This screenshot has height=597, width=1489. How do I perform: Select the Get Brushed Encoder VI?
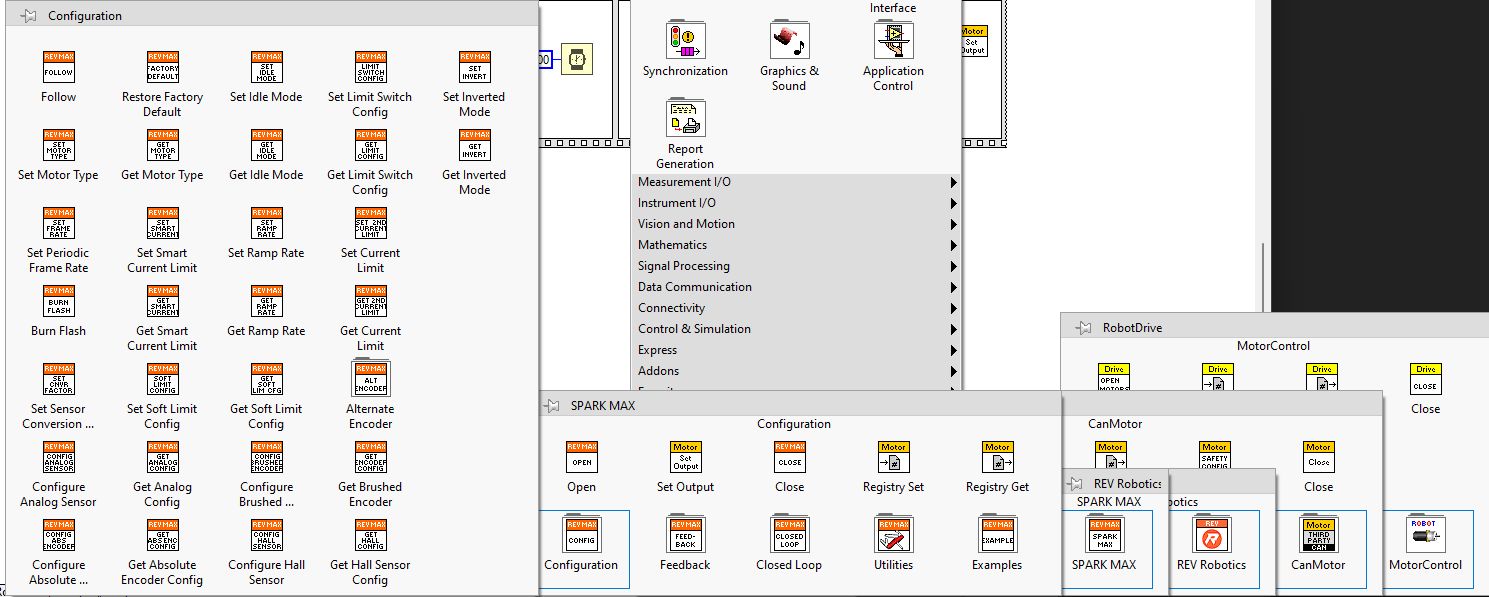click(371, 457)
